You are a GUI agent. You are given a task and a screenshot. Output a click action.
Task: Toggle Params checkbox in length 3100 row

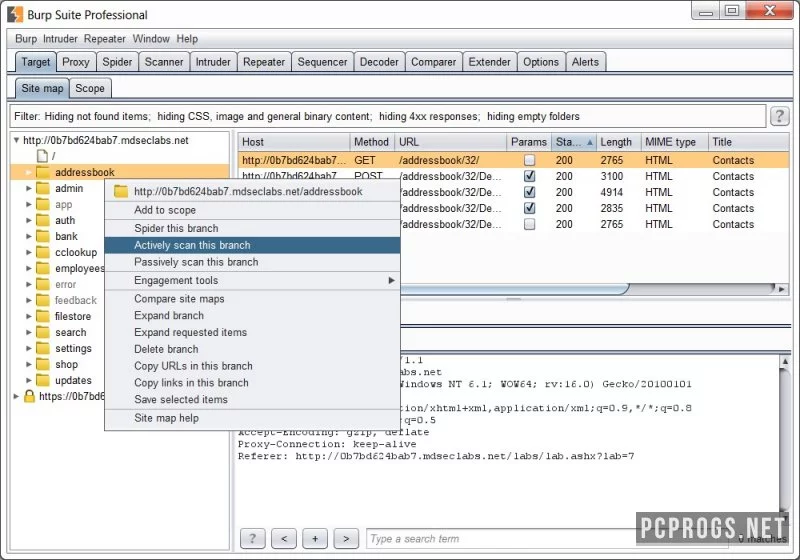coord(530,176)
